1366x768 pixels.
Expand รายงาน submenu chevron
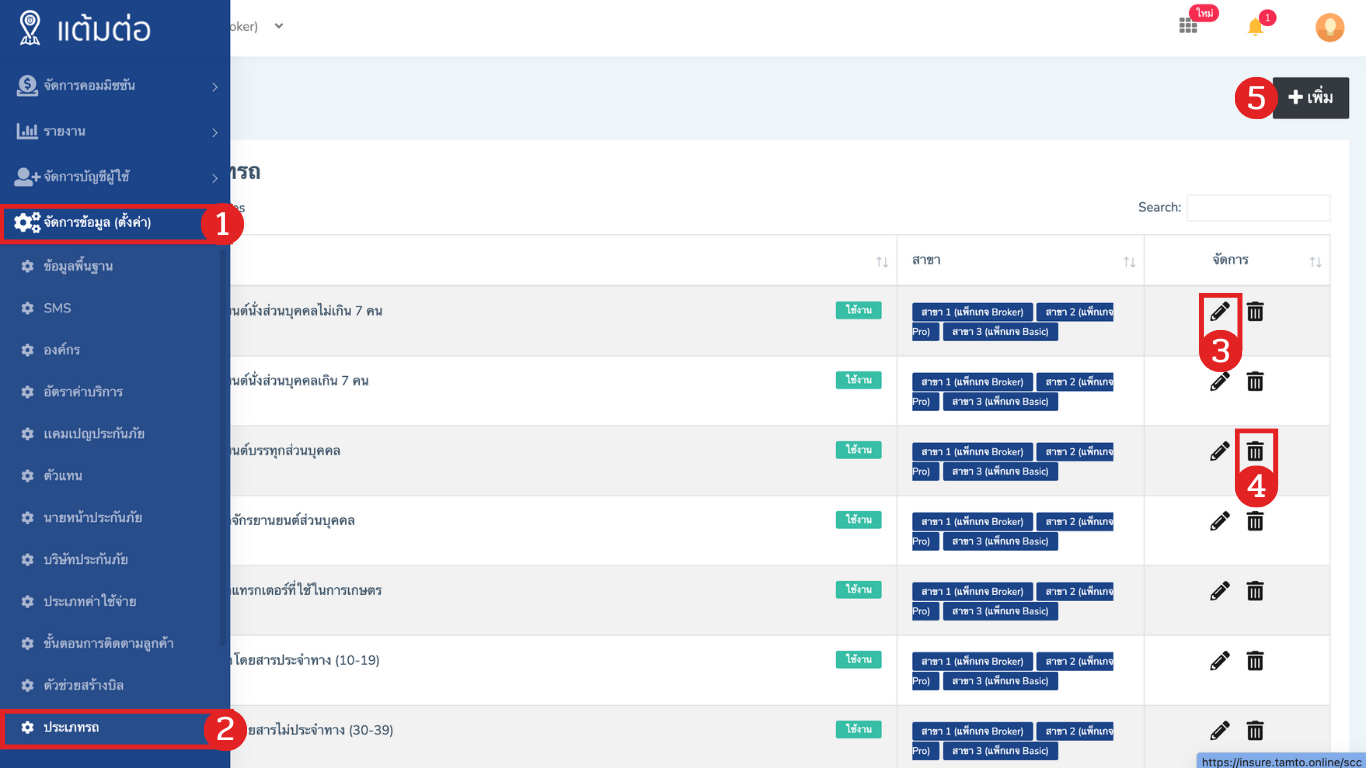(214, 132)
